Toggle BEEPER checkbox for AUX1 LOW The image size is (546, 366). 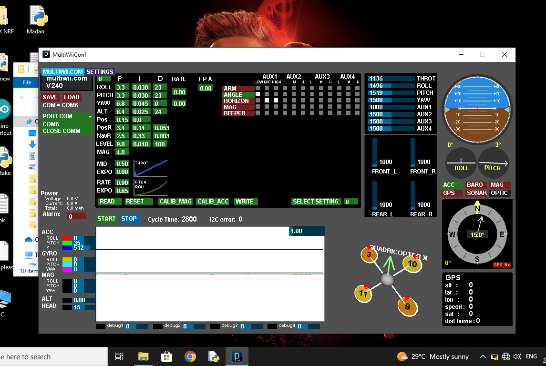tap(258, 113)
